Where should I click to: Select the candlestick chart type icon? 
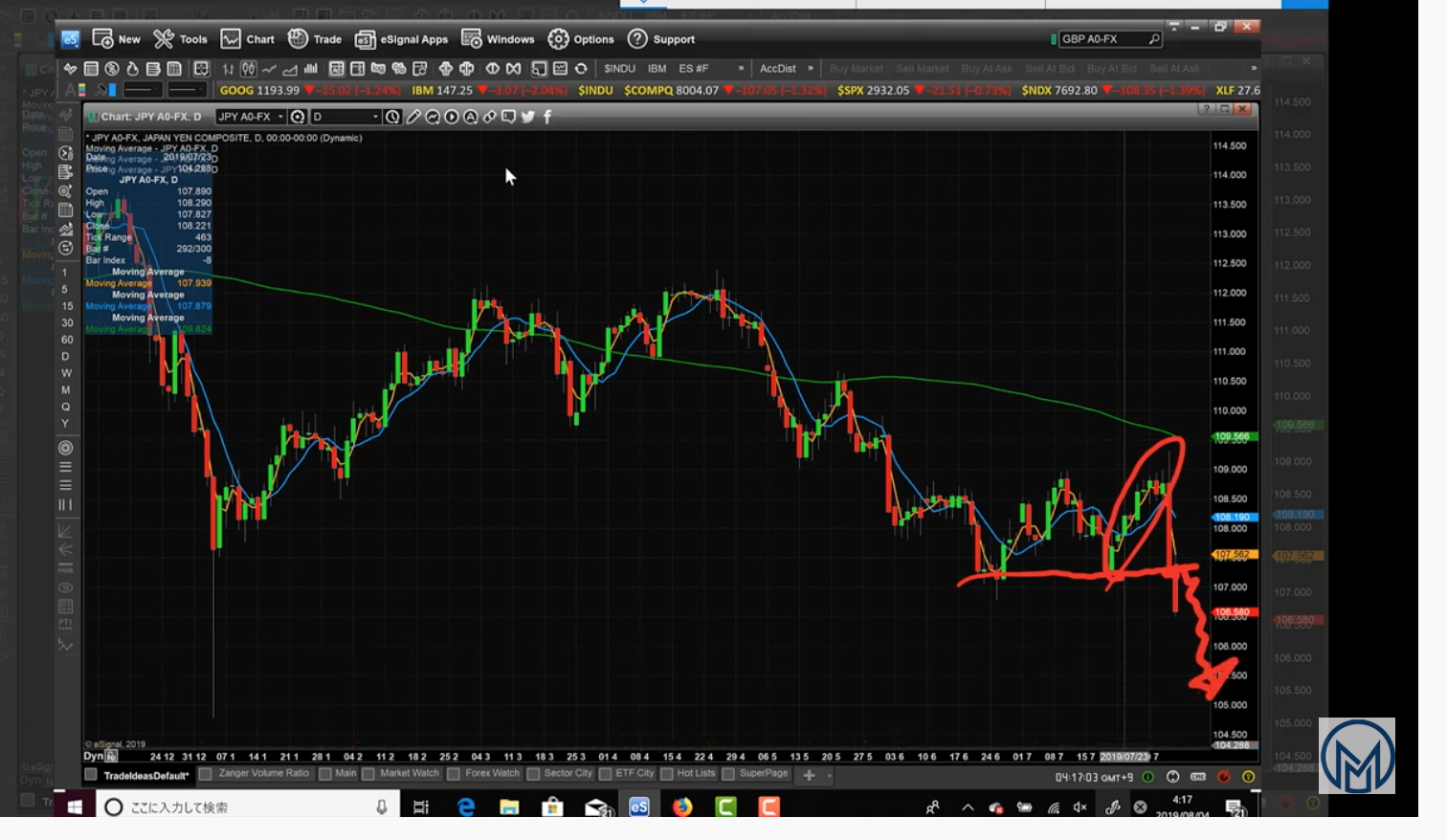coord(248,69)
